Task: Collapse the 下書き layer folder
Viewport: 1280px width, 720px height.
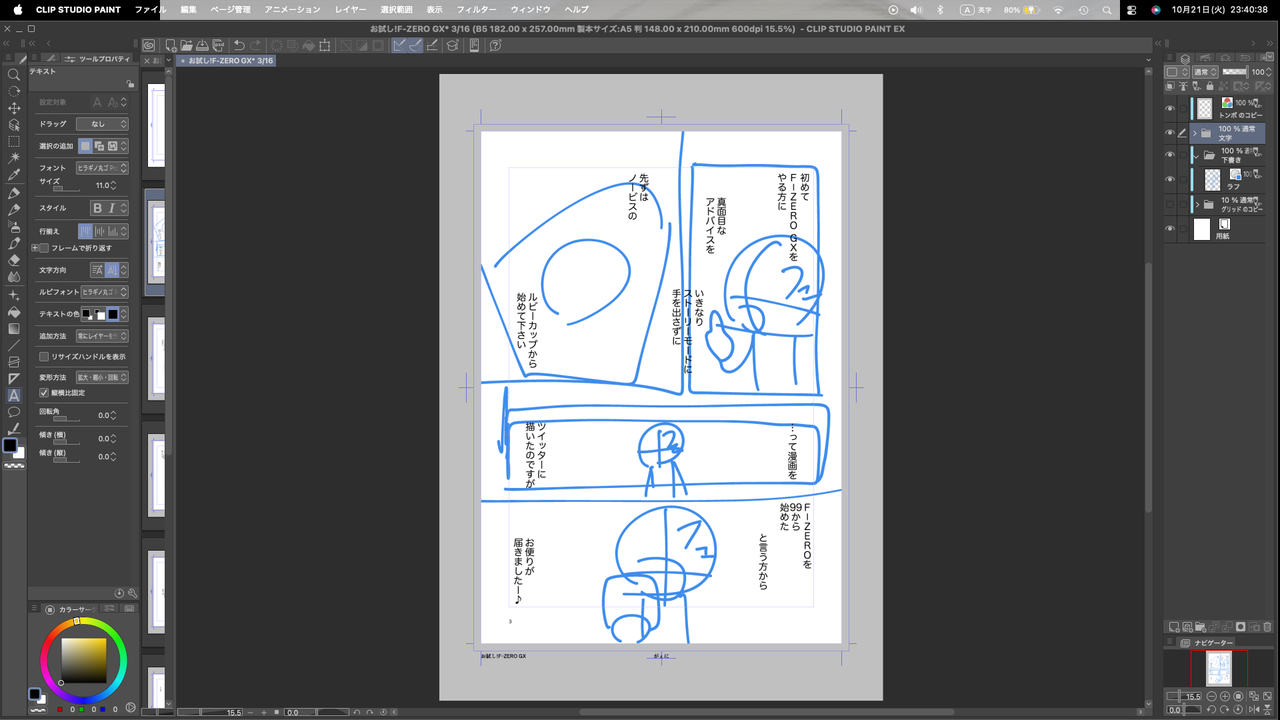Action: coord(1195,156)
